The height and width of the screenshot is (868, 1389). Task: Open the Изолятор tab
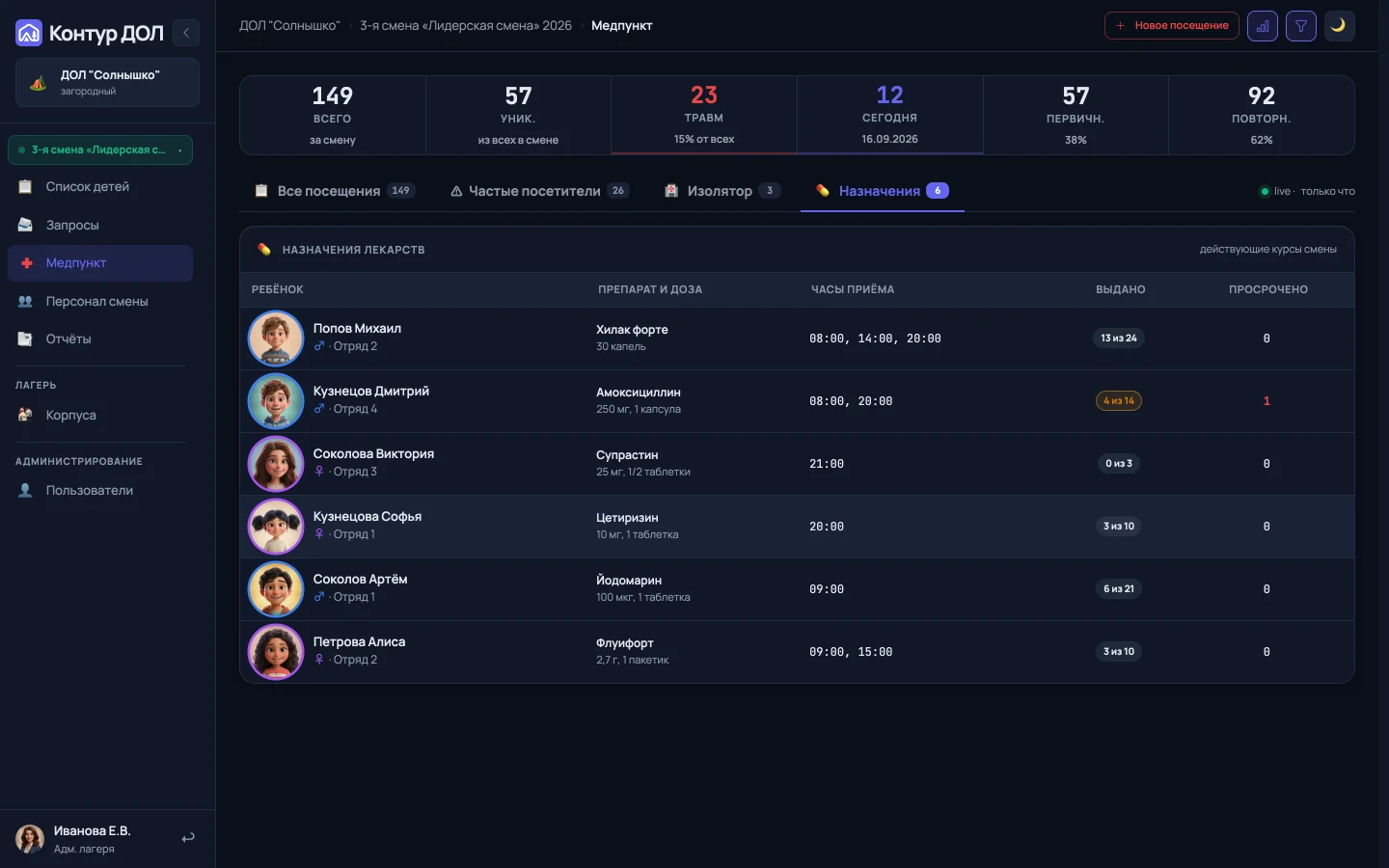click(x=723, y=191)
